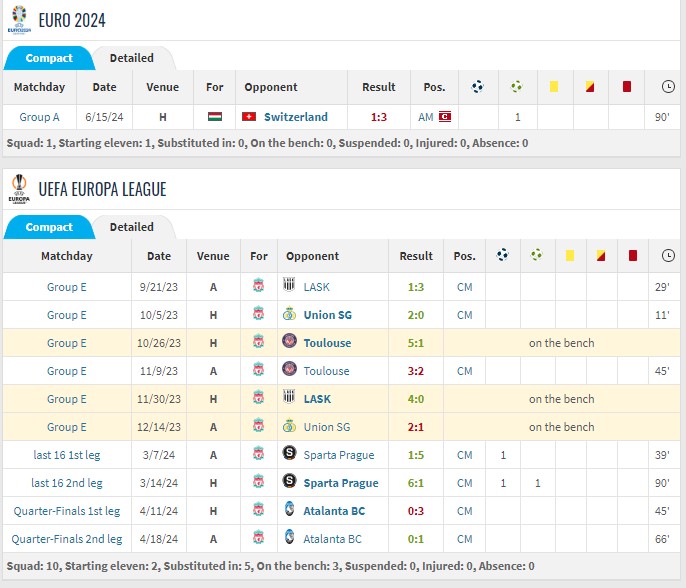Click the UEFA Europa League competition logo
This screenshot has height=588, width=686.
click(x=19, y=189)
